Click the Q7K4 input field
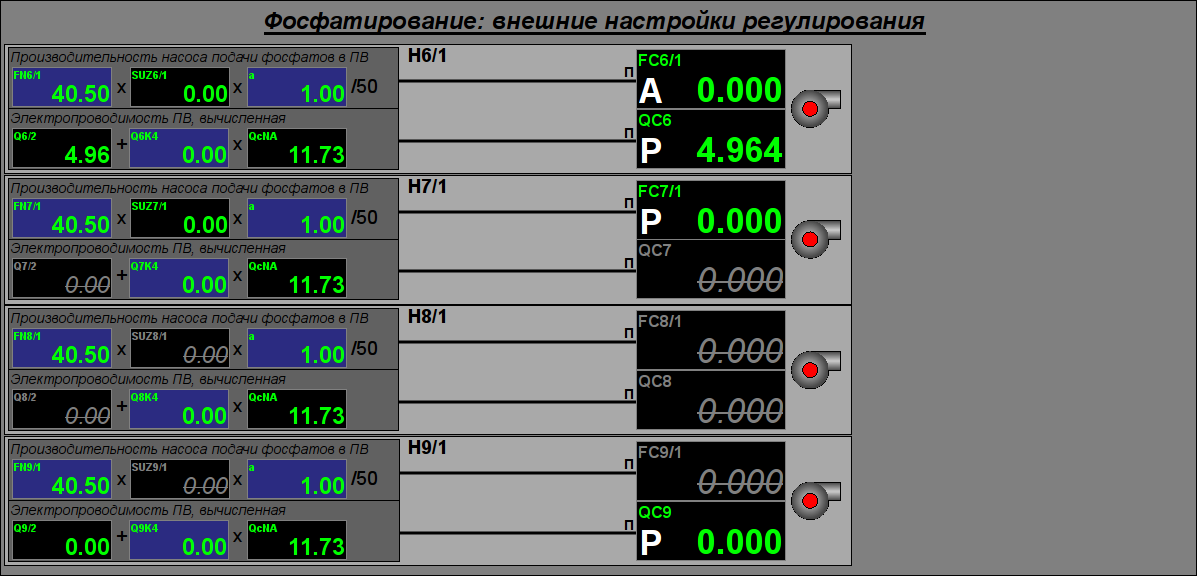Image resolution: width=1197 pixels, height=576 pixels. [180, 278]
